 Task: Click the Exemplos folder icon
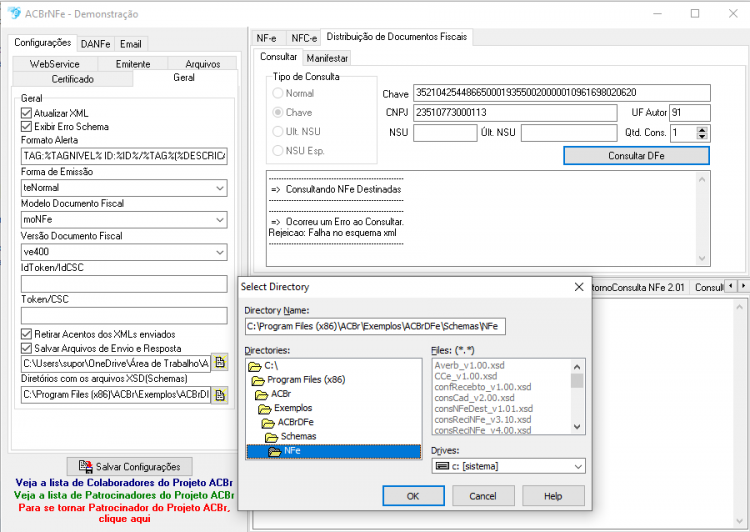click(265, 409)
